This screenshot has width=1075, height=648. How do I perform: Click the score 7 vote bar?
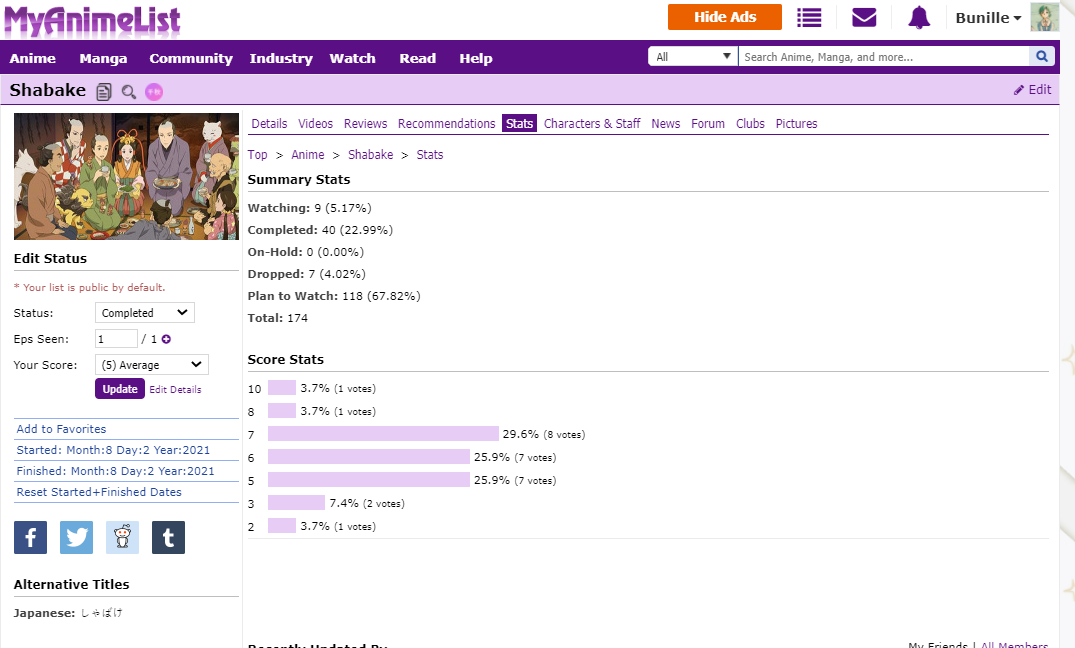tap(383, 434)
